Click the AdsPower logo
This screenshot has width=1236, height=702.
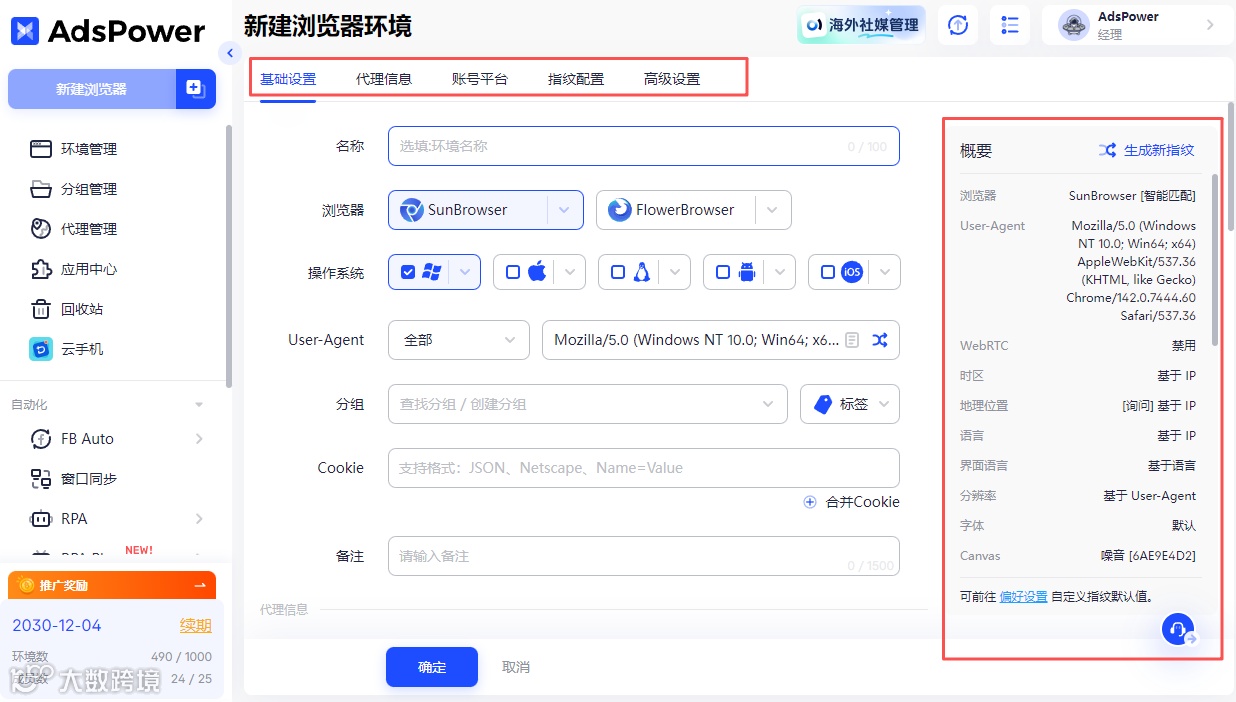[108, 31]
